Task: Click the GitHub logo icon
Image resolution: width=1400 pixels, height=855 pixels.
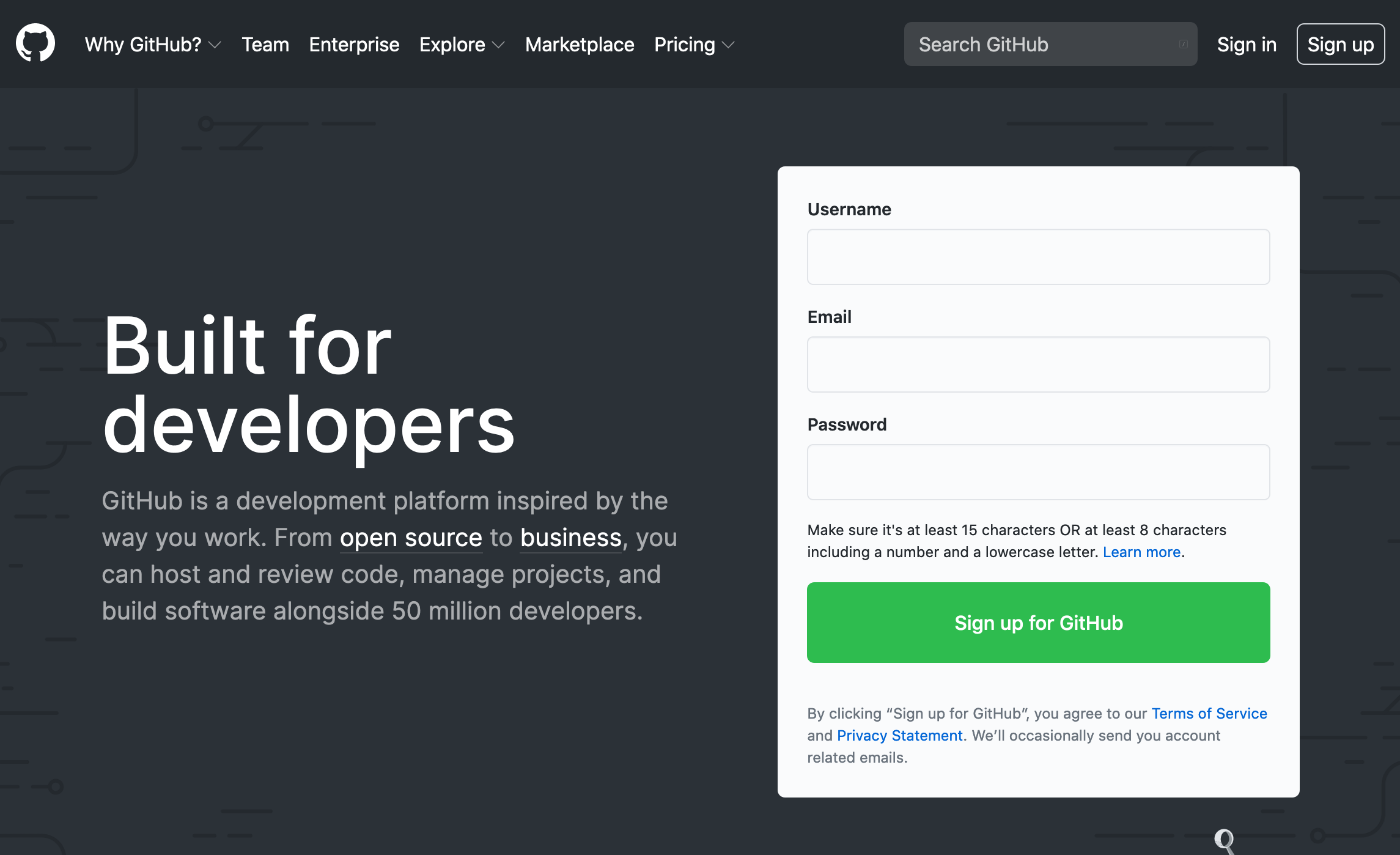Action: (x=36, y=43)
